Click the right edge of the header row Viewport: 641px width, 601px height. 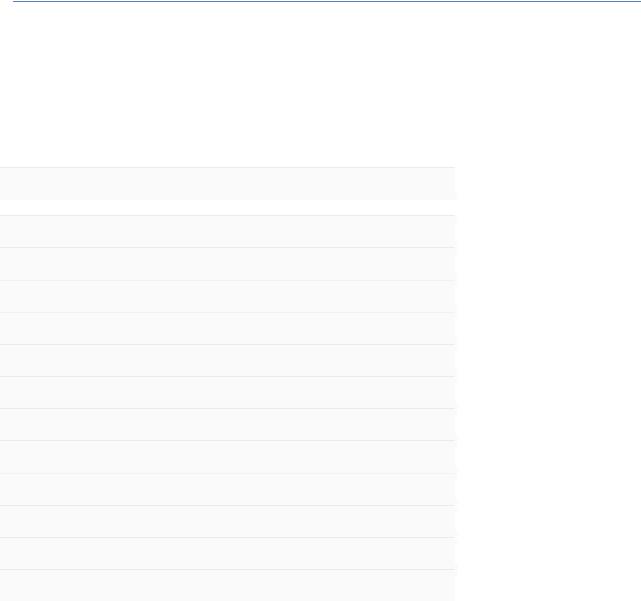click(453, 184)
